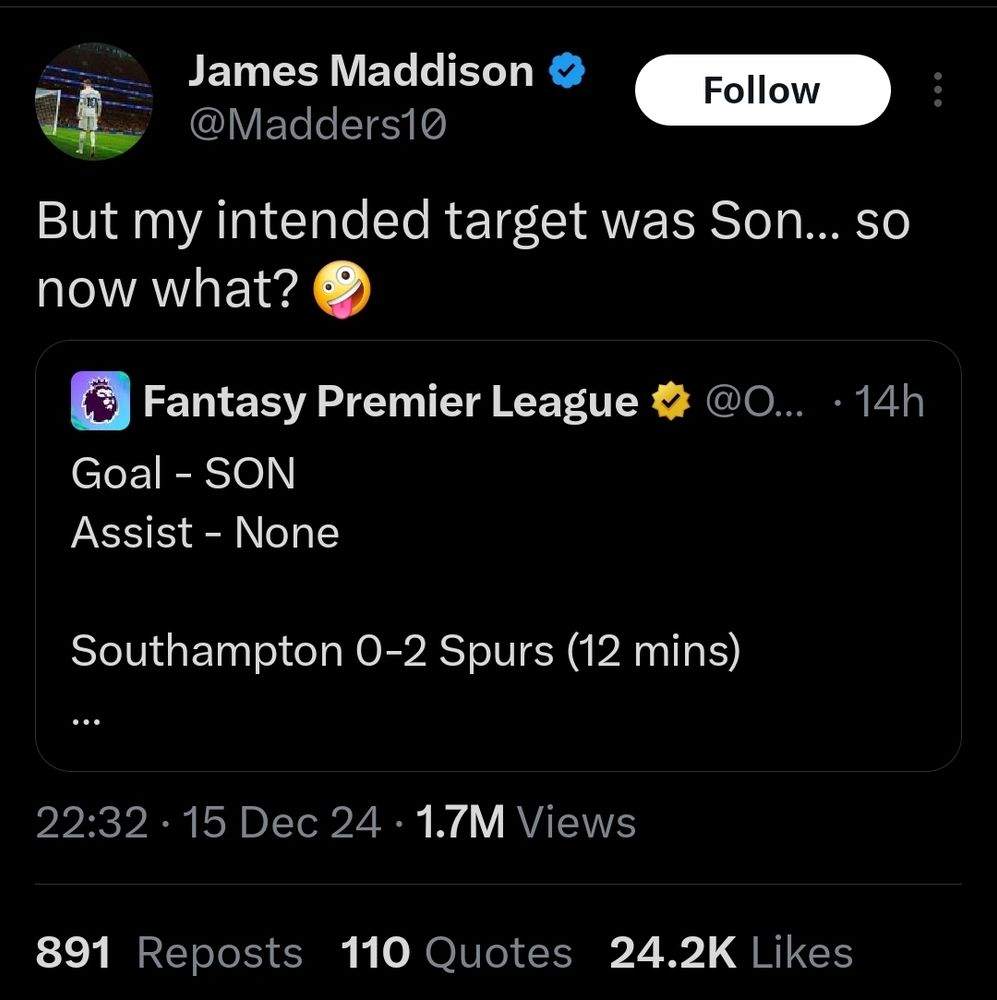Click the zany face emoji in tweet
This screenshot has width=997, height=1000.
click(342, 290)
